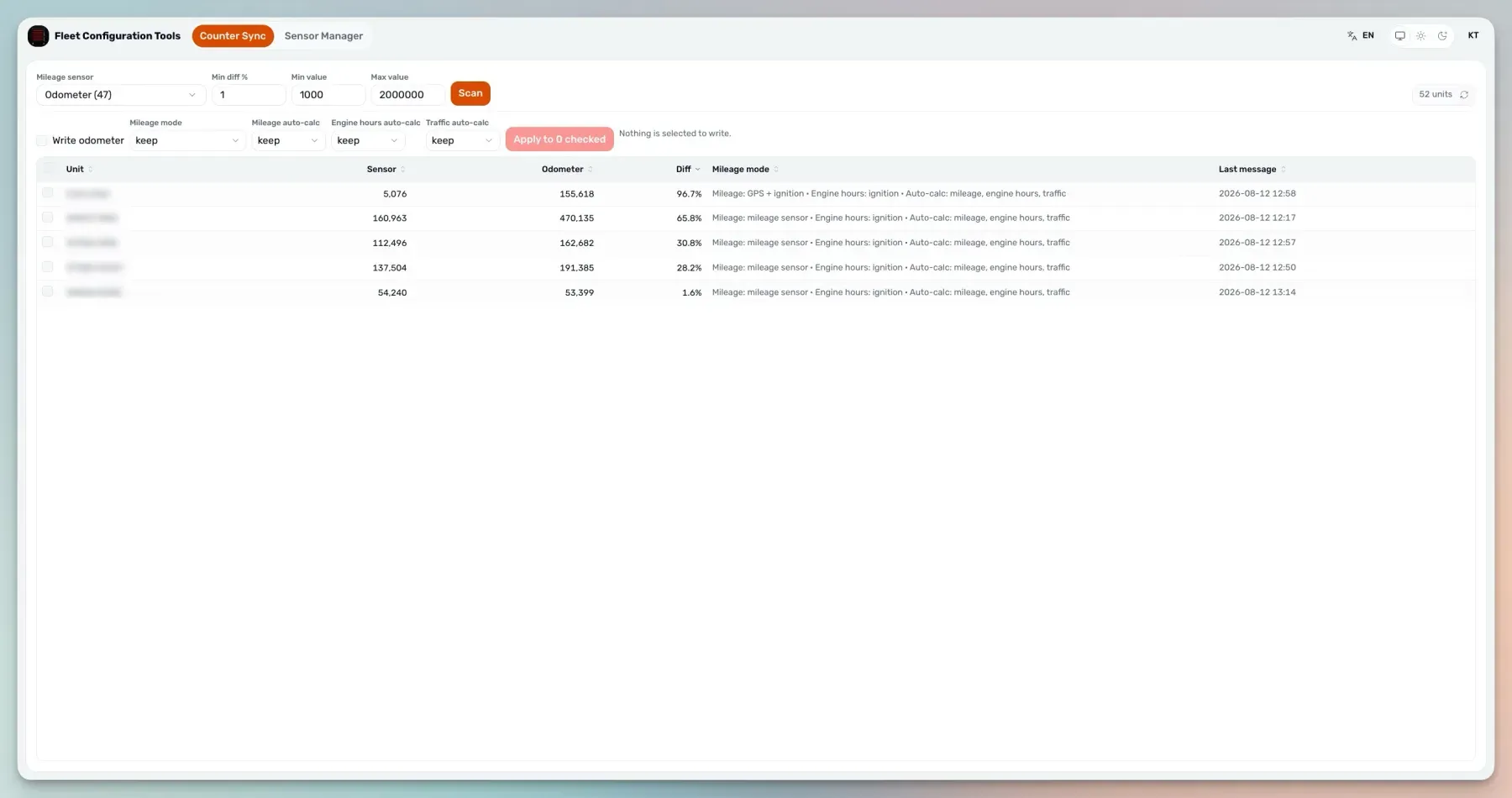Click the Fleet Configuration Tools logo icon
The height and width of the screenshot is (798, 1512).
pos(38,36)
